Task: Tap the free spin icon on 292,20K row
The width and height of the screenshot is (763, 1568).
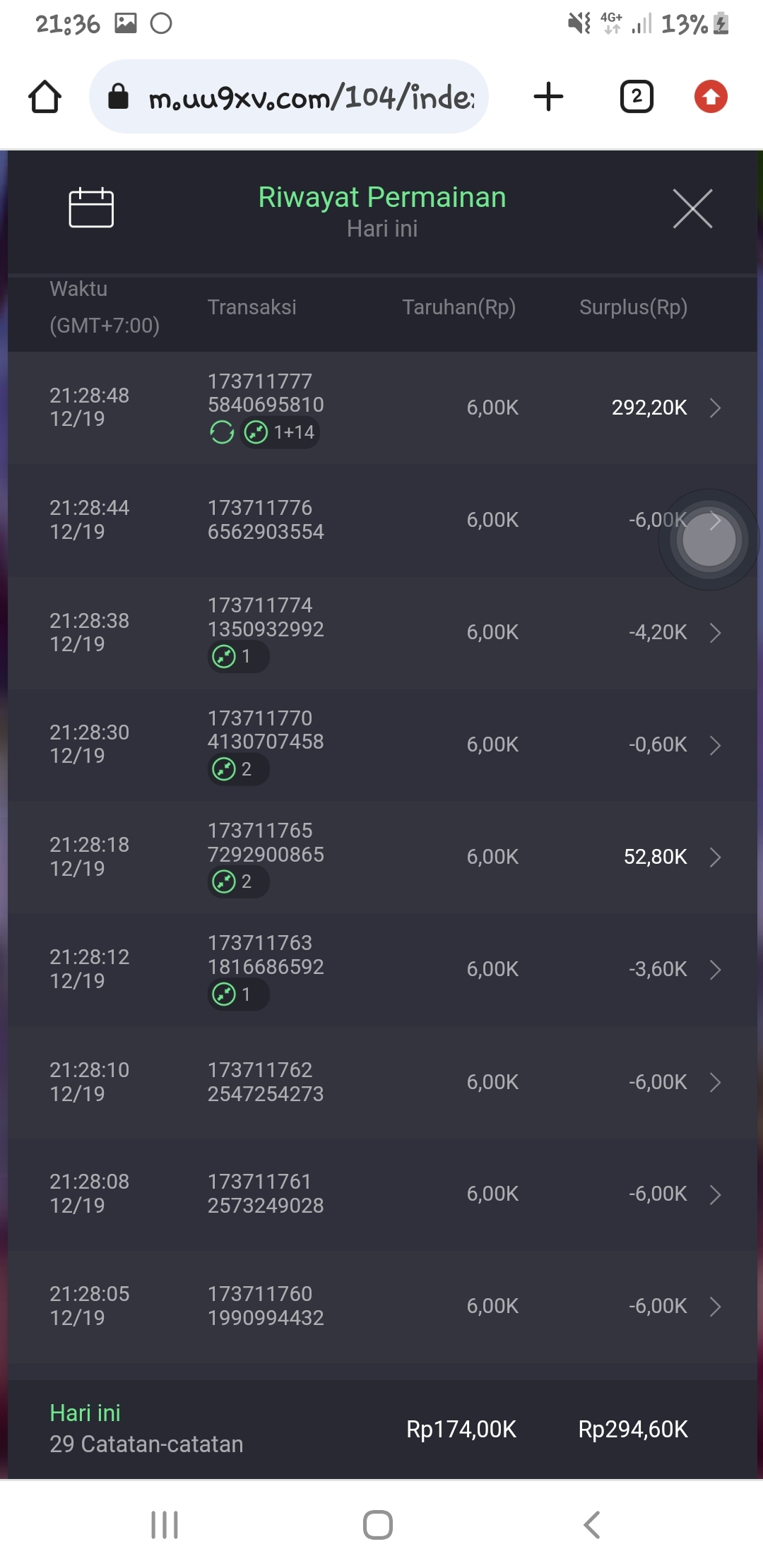Action: 222,432
